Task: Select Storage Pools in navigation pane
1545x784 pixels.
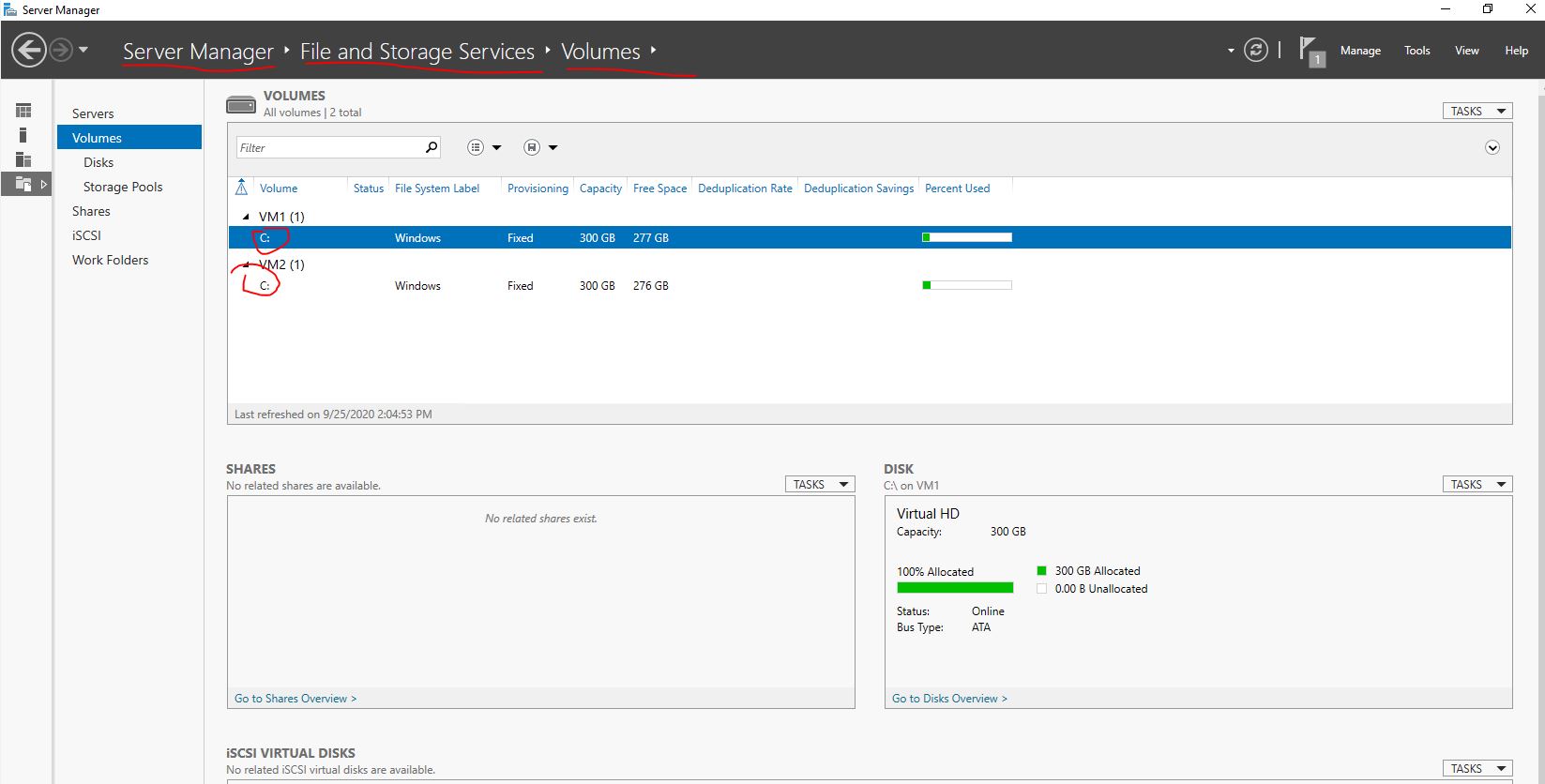Action: click(x=123, y=187)
